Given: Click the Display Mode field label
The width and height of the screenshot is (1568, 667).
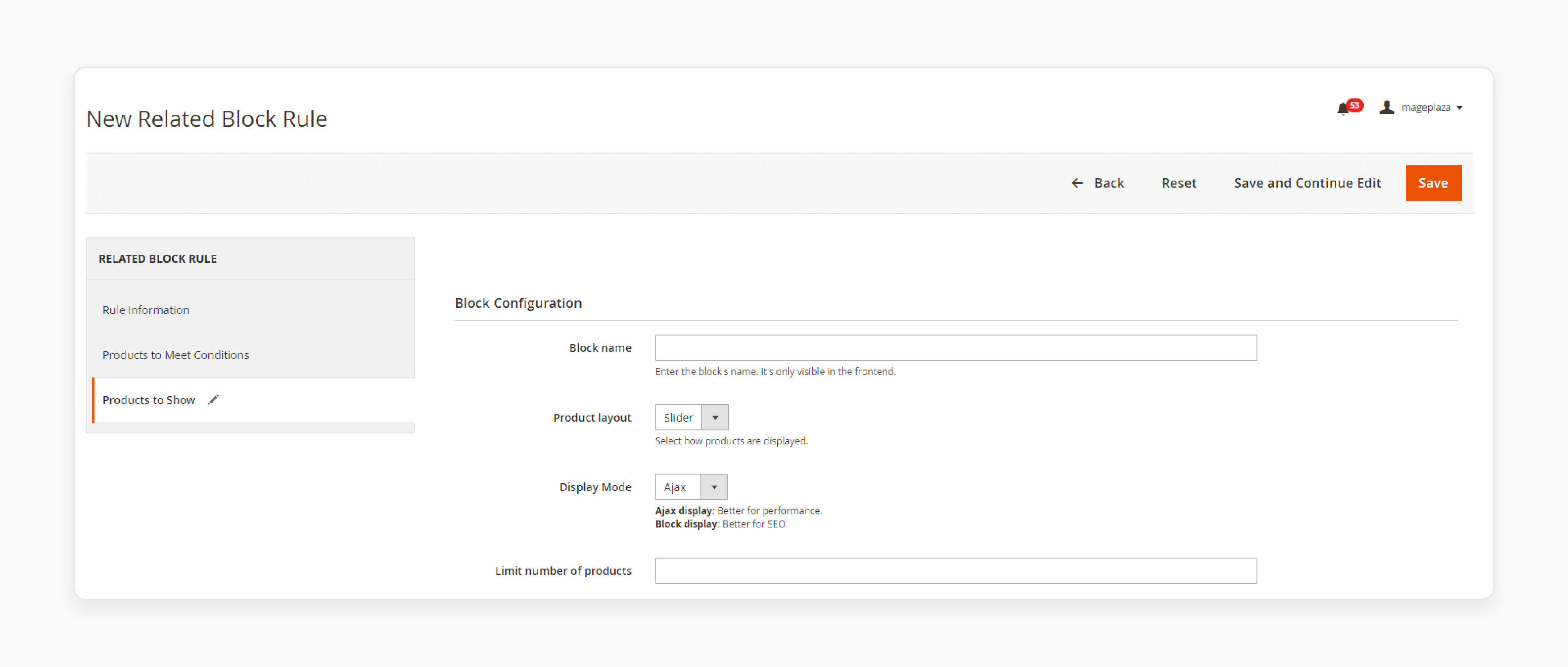Looking at the screenshot, I should coord(595,487).
